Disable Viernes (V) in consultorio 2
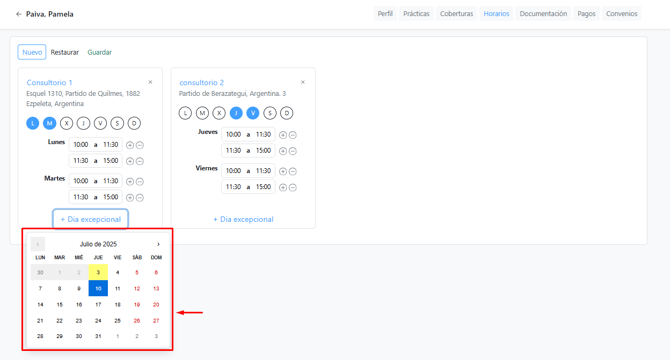This screenshot has height=360, width=670. 253,113
